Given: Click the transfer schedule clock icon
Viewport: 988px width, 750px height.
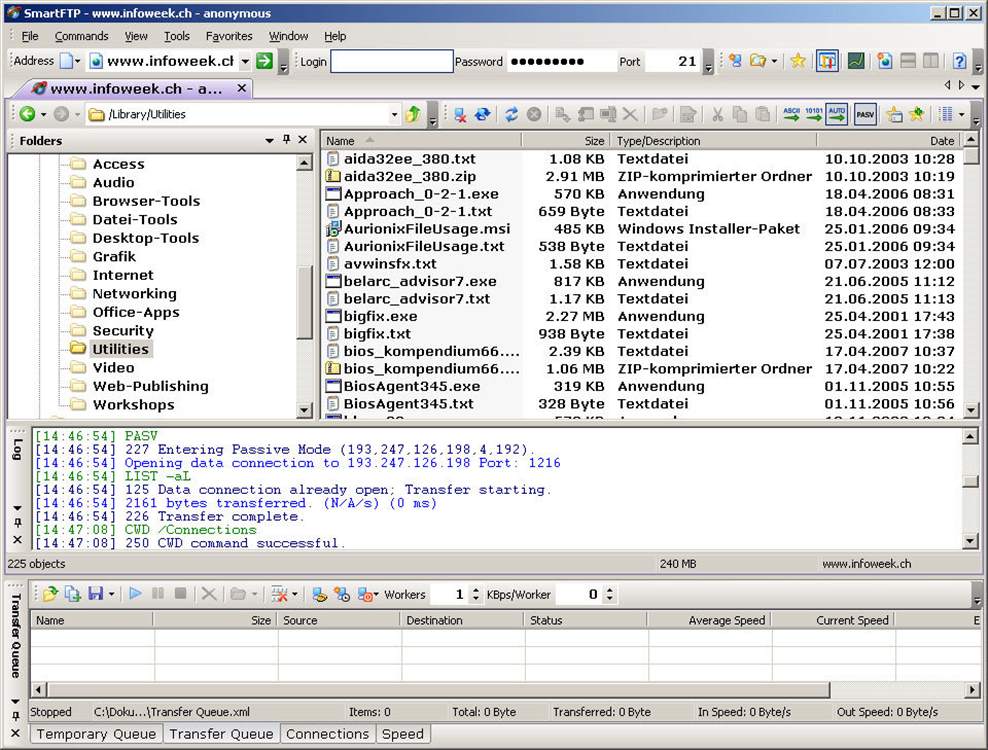Looking at the screenshot, I should pyautogui.click(x=342, y=594).
